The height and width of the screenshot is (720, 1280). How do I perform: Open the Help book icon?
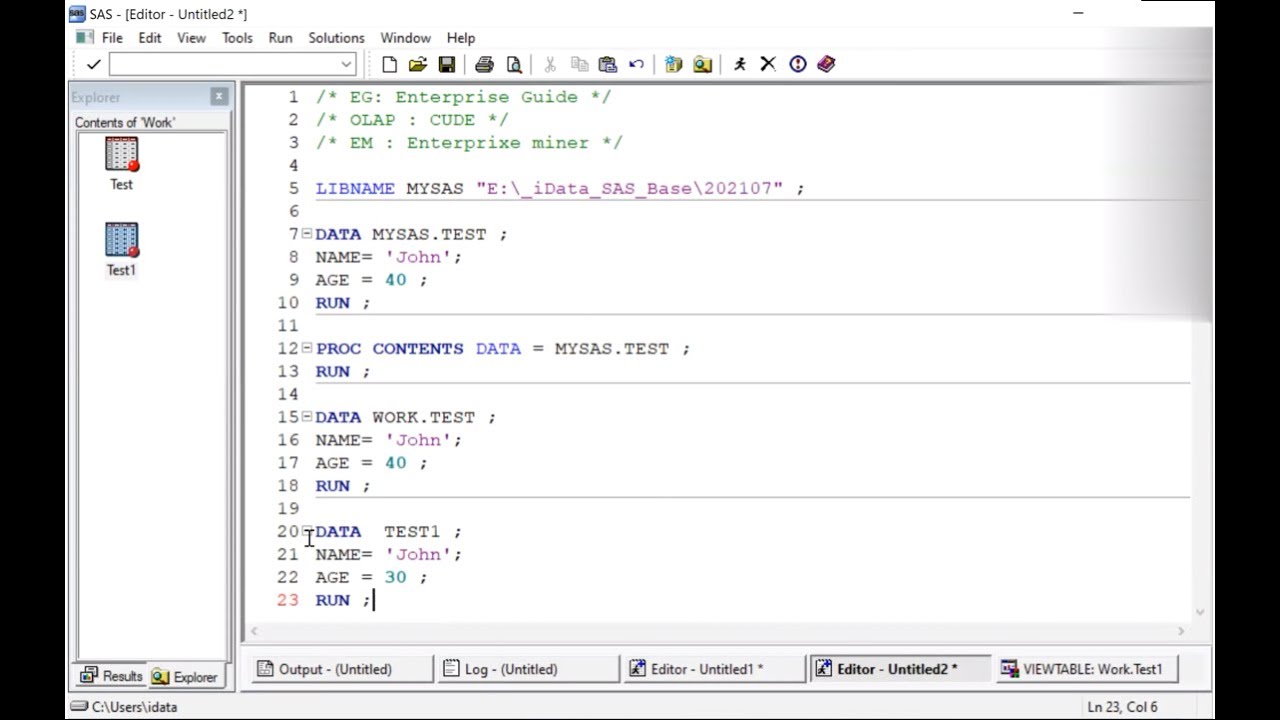coord(826,64)
